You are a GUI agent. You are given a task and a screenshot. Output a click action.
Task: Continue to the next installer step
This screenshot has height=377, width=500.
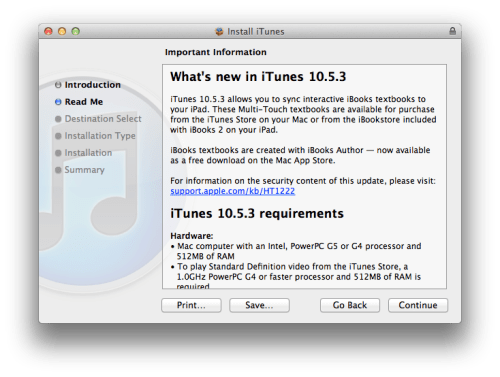tap(418, 305)
